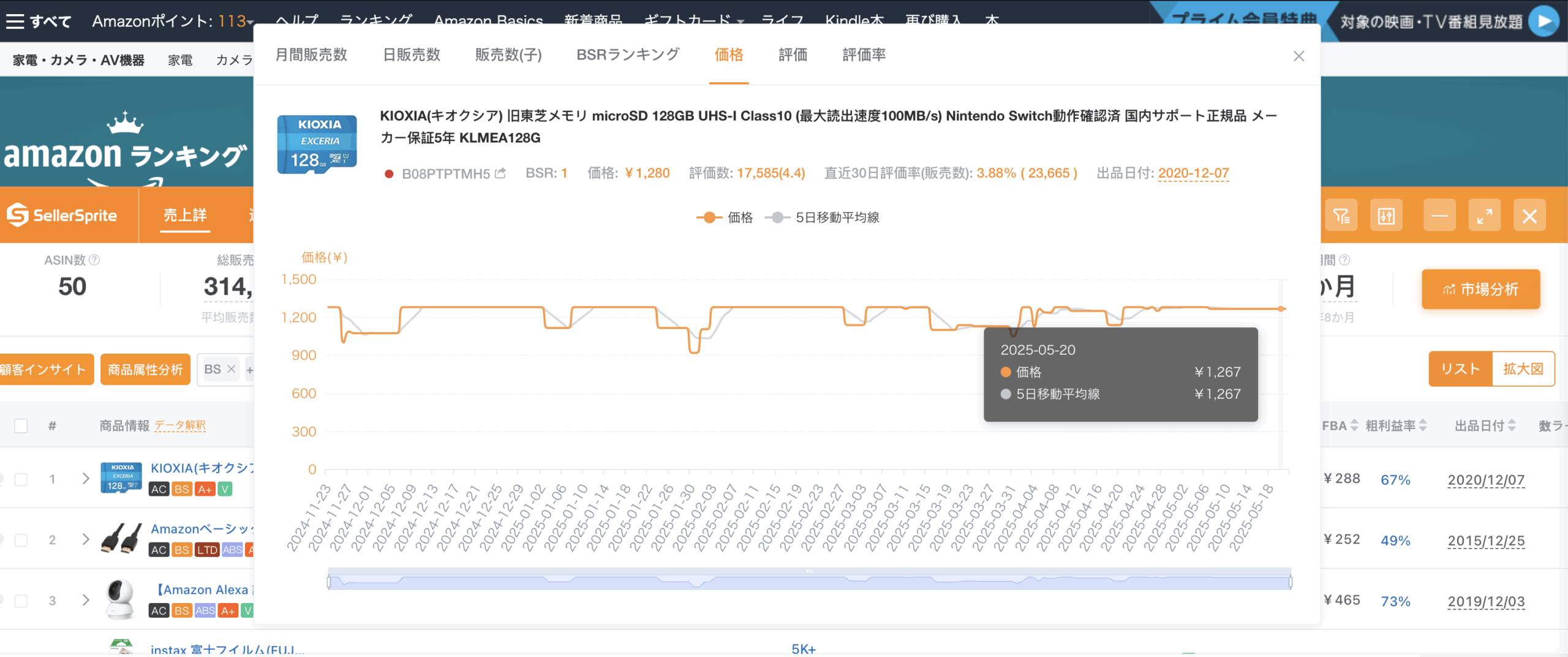Tick the select-all checkbox in table header
The width and height of the screenshot is (1568, 657).
[21, 426]
